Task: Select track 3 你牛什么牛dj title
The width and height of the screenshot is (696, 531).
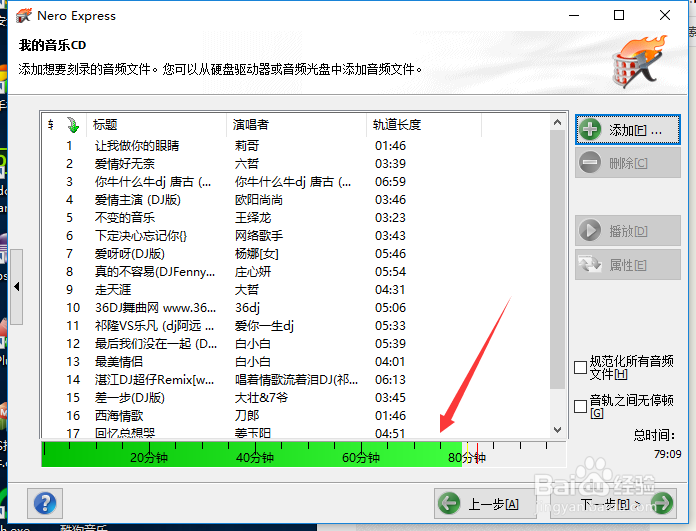Action: (x=153, y=182)
